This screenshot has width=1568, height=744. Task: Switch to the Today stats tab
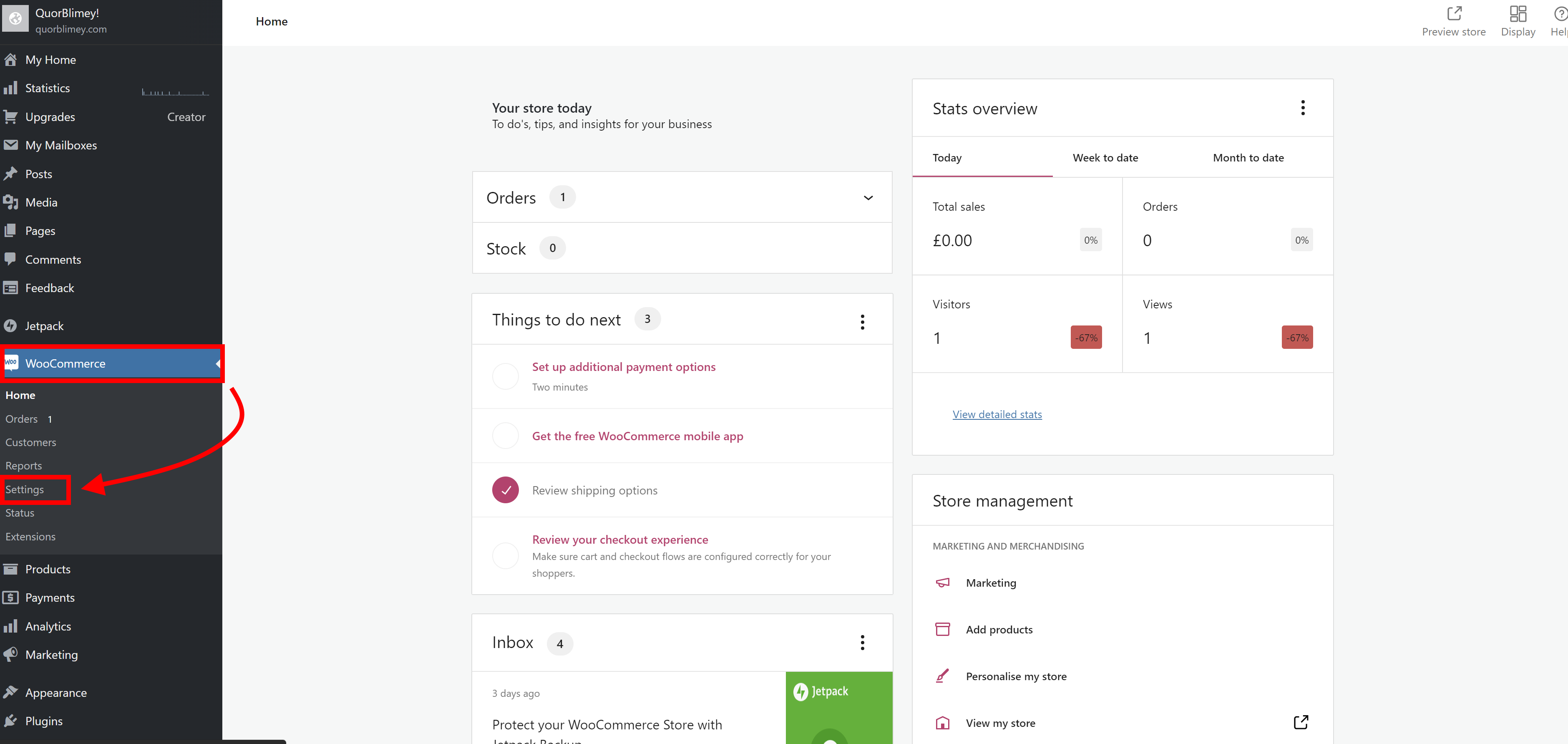982,158
